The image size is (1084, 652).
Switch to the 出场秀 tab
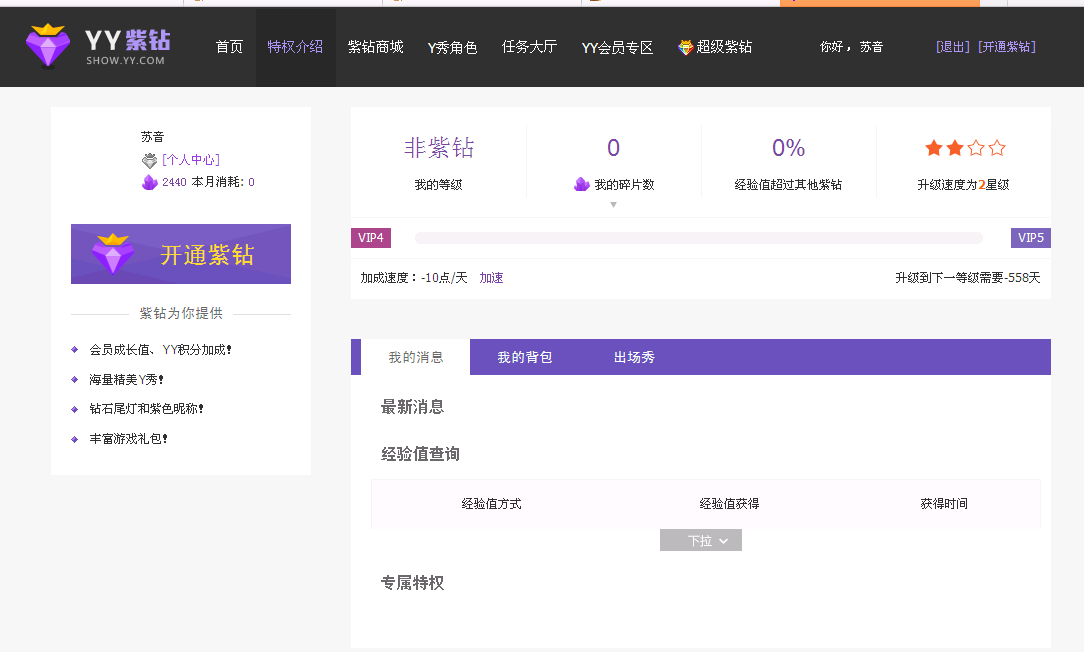(x=634, y=357)
